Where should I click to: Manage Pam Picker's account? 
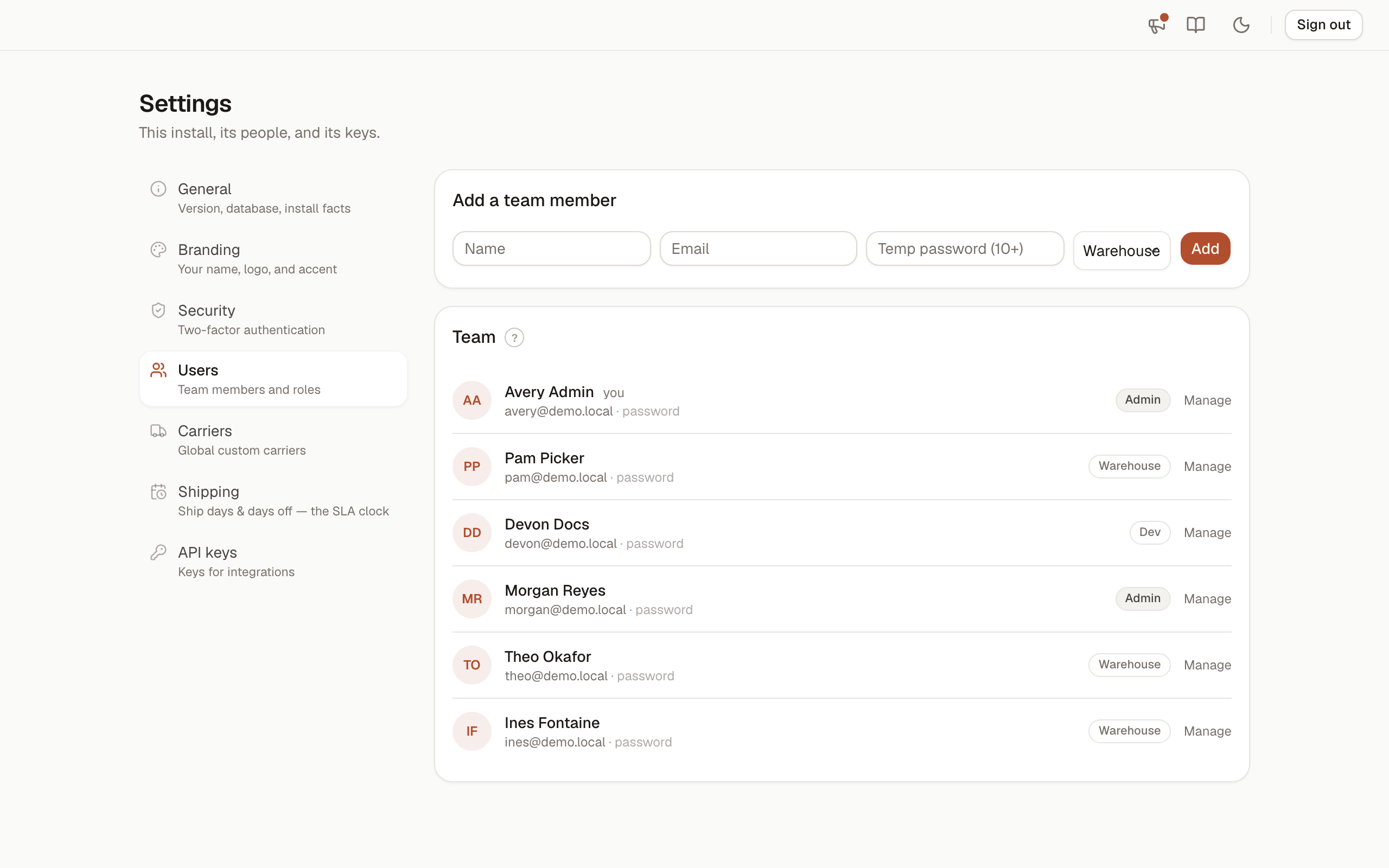1207,466
